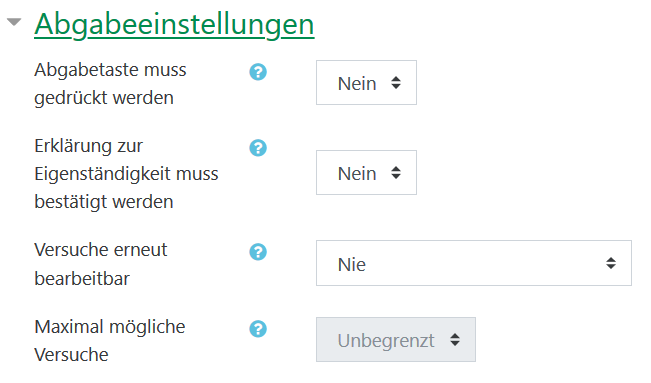Open the Erklärung zur Eigenständigkeit dropdown
Viewport: 651px width, 383px height.
(x=366, y=172)
